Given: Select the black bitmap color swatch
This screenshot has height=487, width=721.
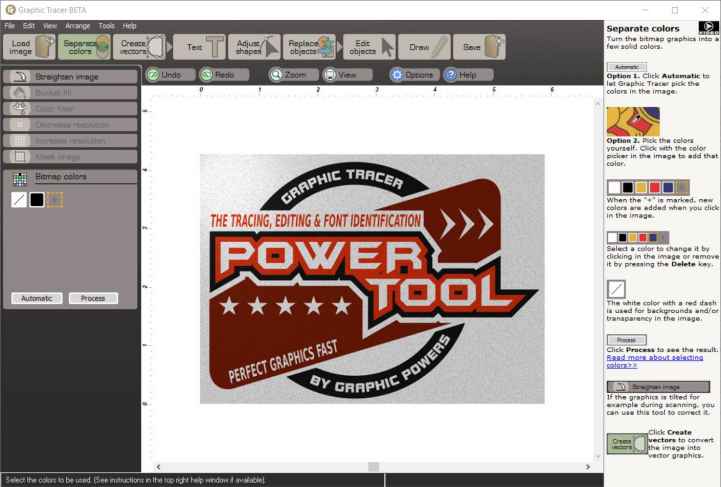Looking at the screenshot, I should click(36, 200).
